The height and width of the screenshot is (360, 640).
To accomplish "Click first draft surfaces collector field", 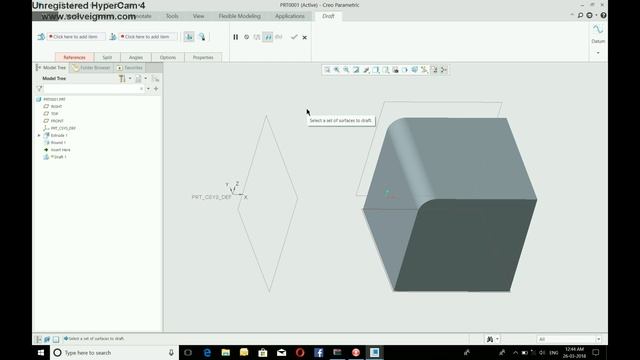I will (76, 37).
